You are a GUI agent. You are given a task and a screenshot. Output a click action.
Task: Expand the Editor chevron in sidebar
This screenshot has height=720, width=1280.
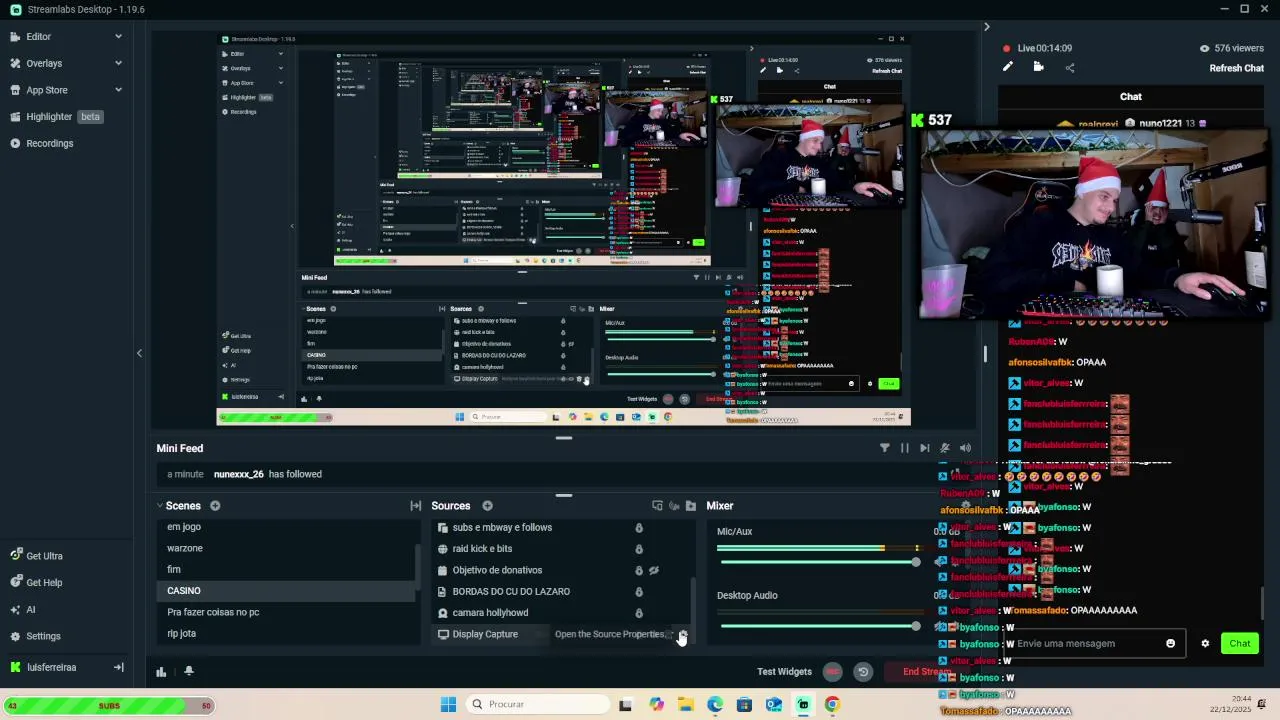click(x=118, y=36)
